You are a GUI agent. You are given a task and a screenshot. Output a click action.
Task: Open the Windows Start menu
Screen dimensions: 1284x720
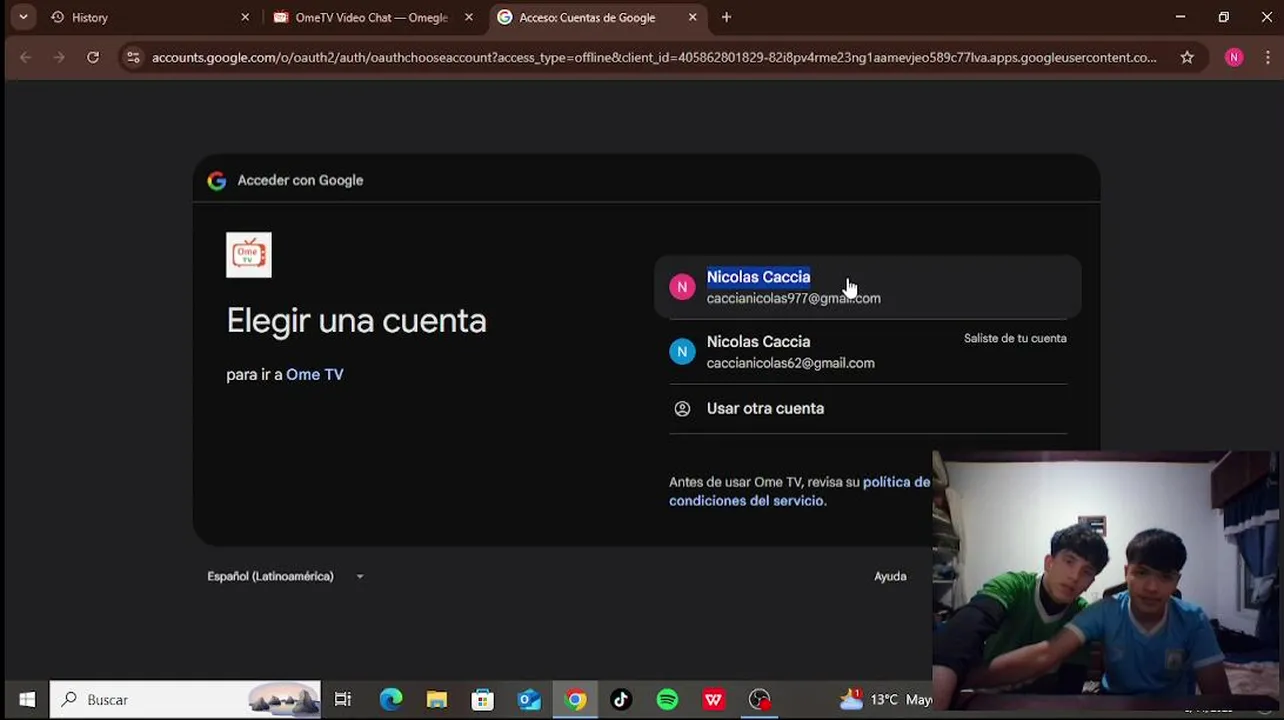point(27,700)
